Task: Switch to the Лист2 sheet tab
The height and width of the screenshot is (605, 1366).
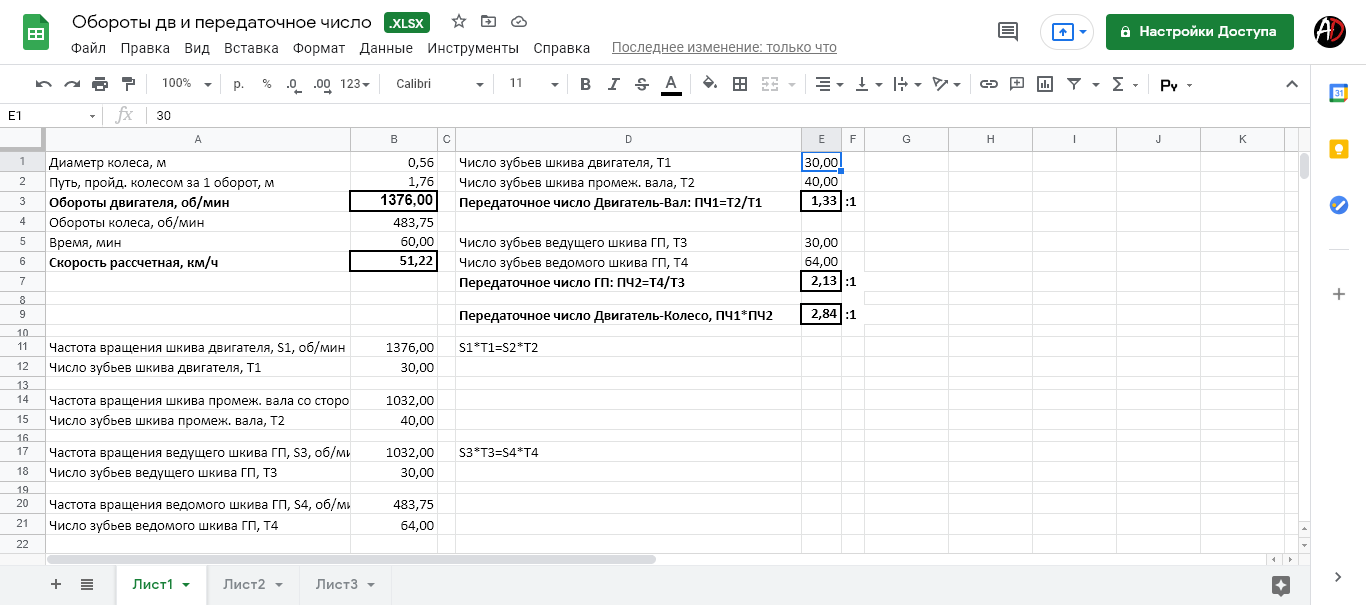Action: click(x=253, y=584)
